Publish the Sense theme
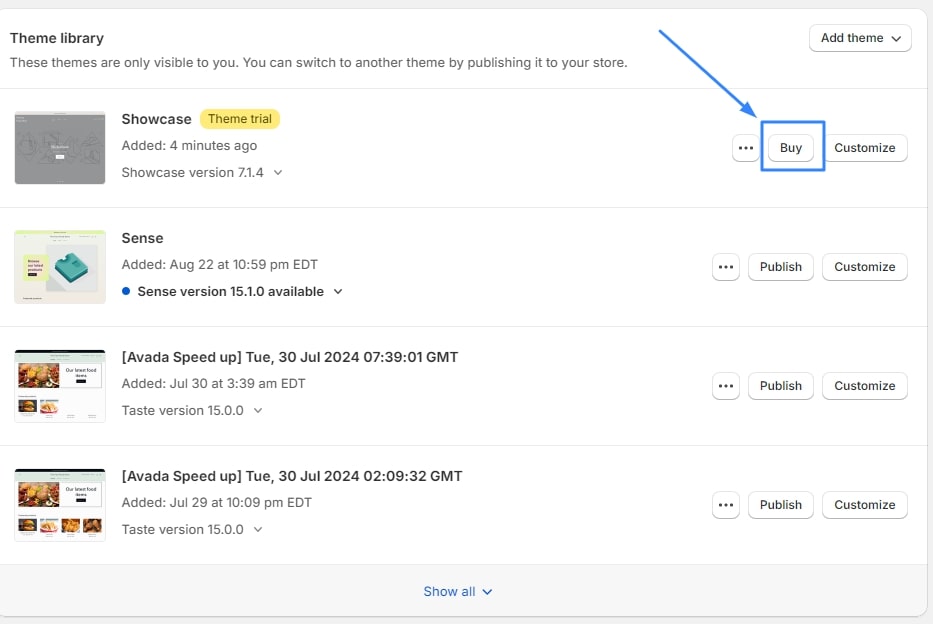 pyautogui.click(x=781, y=267)
